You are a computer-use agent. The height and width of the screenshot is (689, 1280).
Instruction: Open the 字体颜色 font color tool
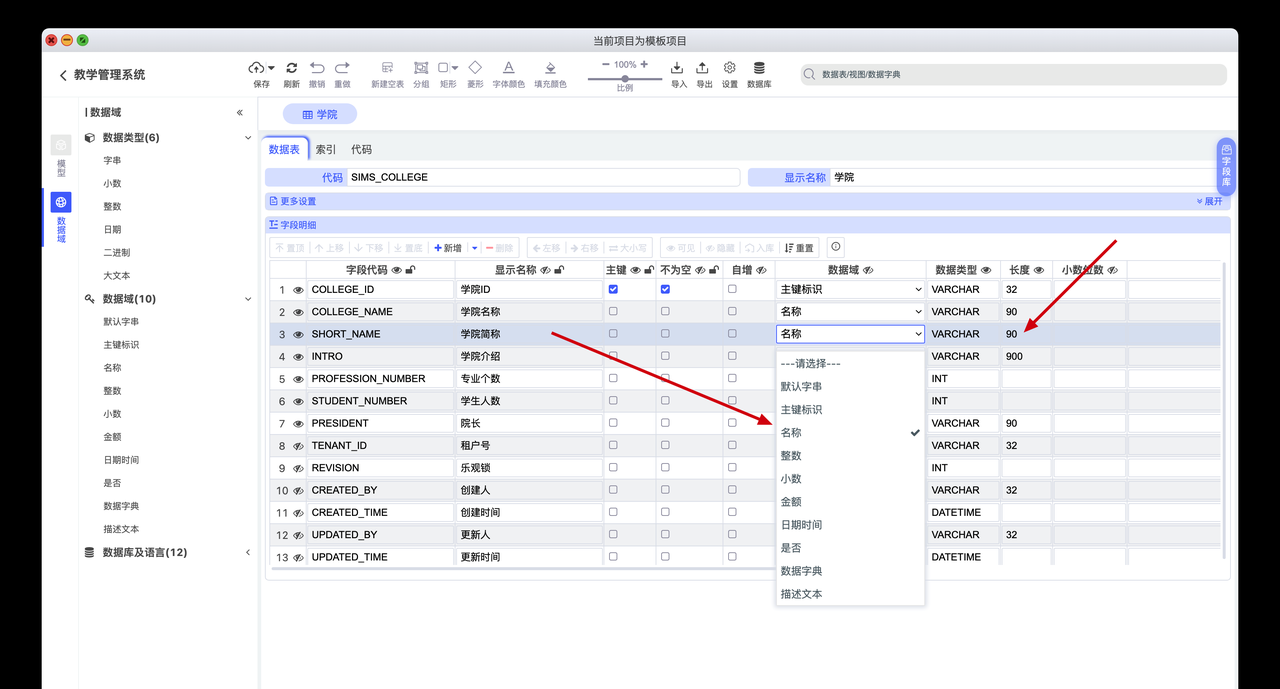[508, 70]
